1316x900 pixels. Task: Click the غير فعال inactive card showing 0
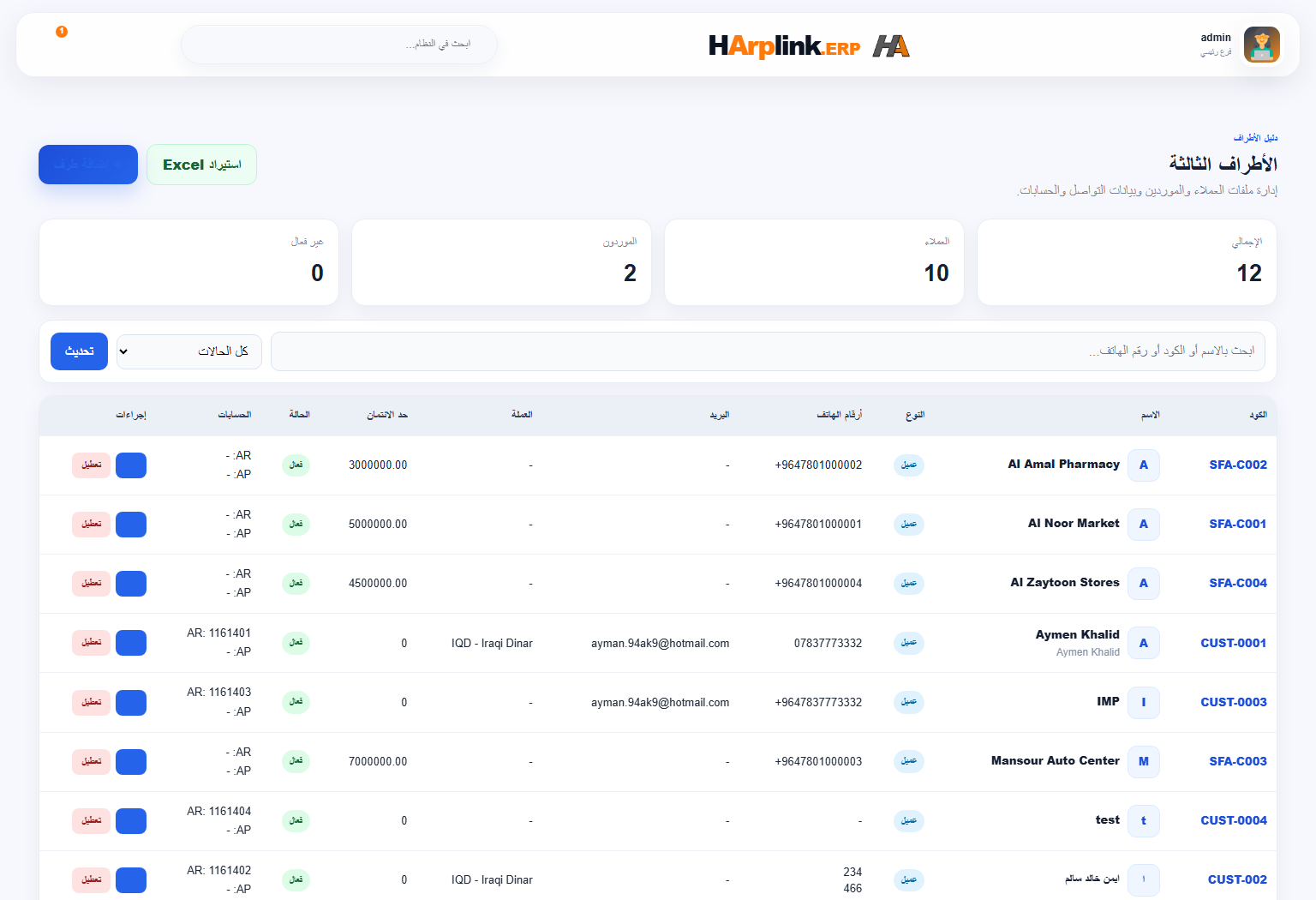pos(188,262)
